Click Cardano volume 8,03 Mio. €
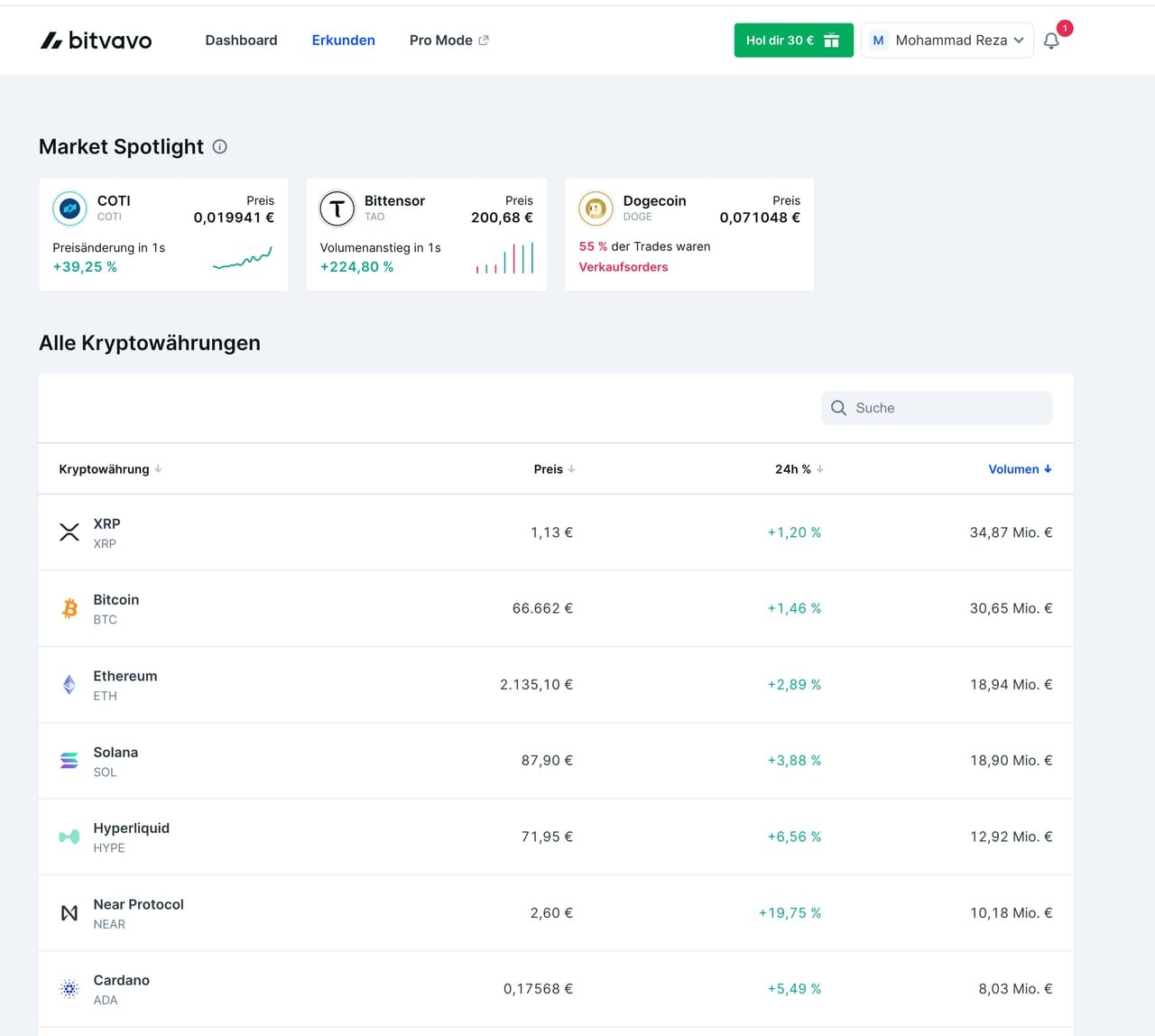Image resolution: width=1155 pixels, height=1036 pixels. 1015,989
